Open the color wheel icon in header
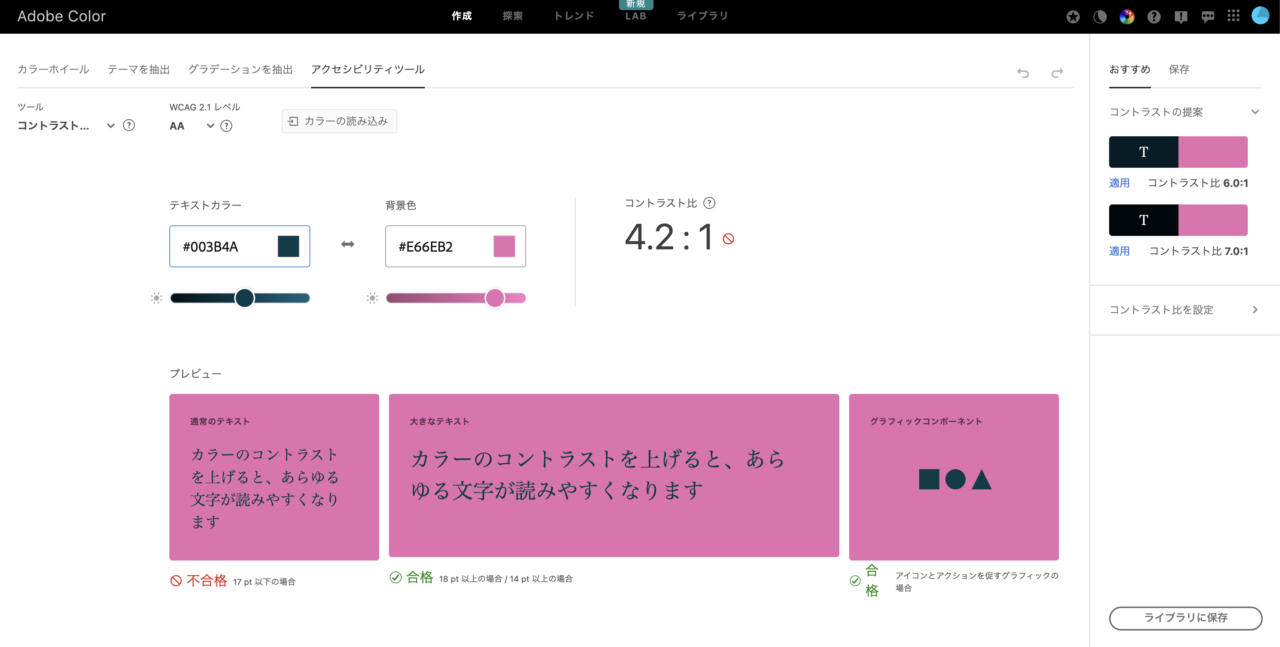The height and width of the screenshot is (647, 1280). coord(1127,16)
